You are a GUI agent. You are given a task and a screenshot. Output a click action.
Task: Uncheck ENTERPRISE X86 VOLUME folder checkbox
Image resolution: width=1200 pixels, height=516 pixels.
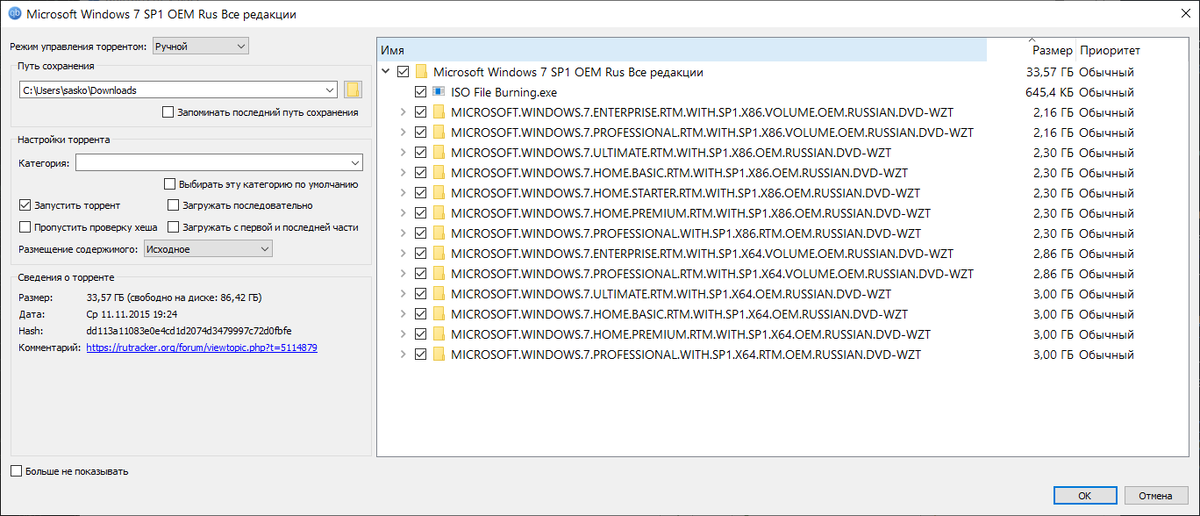(420, 110)
